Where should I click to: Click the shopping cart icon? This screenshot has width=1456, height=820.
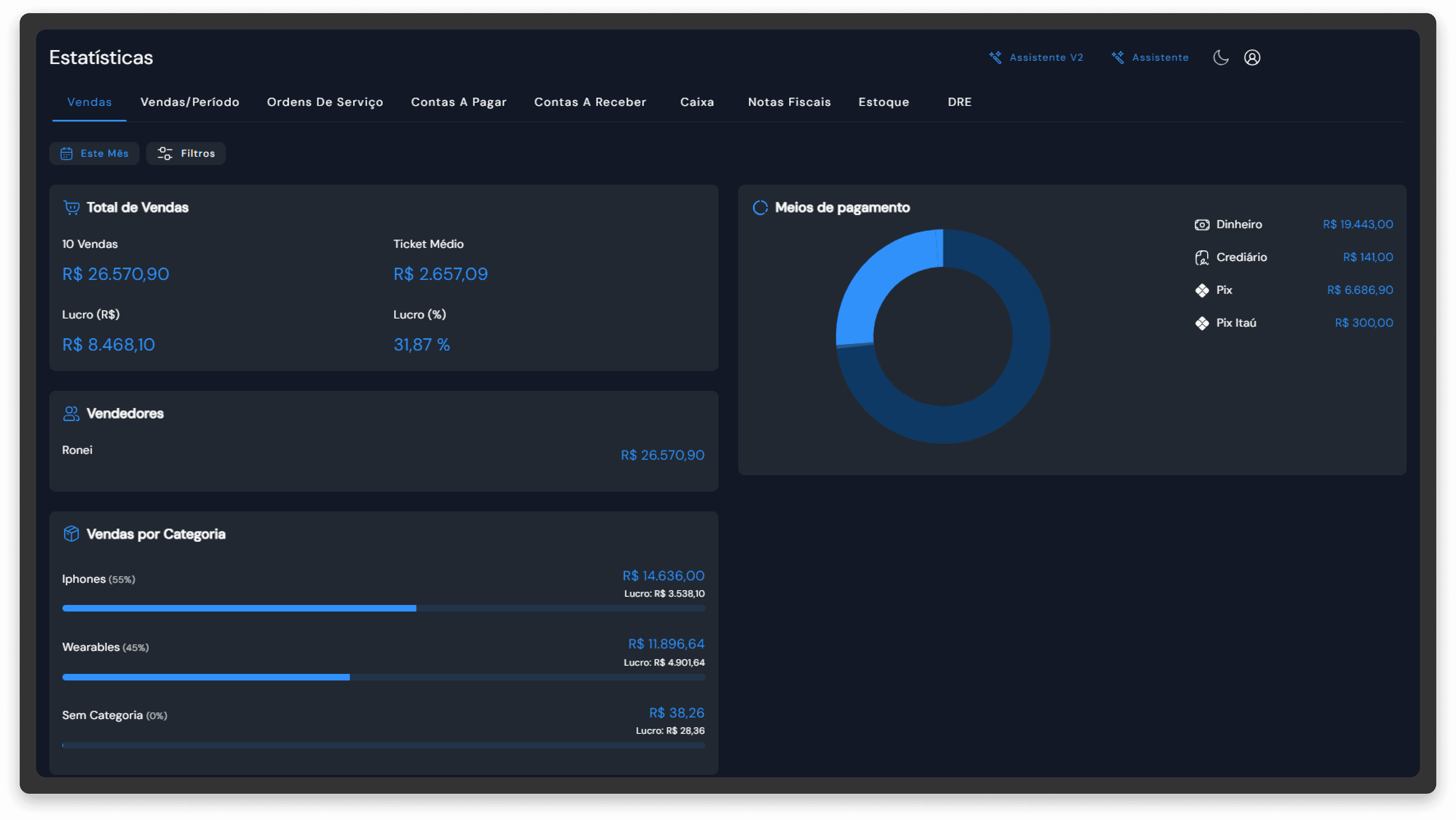point(71,207)
